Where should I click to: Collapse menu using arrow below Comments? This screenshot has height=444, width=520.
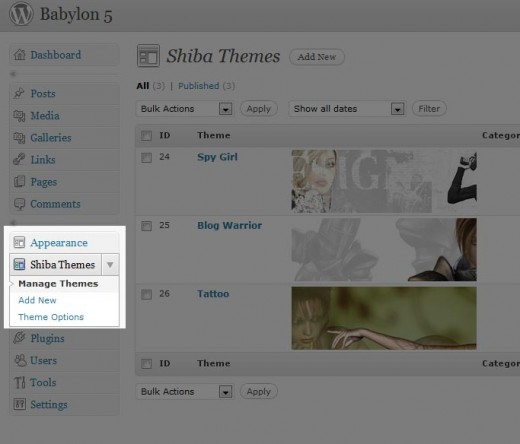[x=13, y=223]
